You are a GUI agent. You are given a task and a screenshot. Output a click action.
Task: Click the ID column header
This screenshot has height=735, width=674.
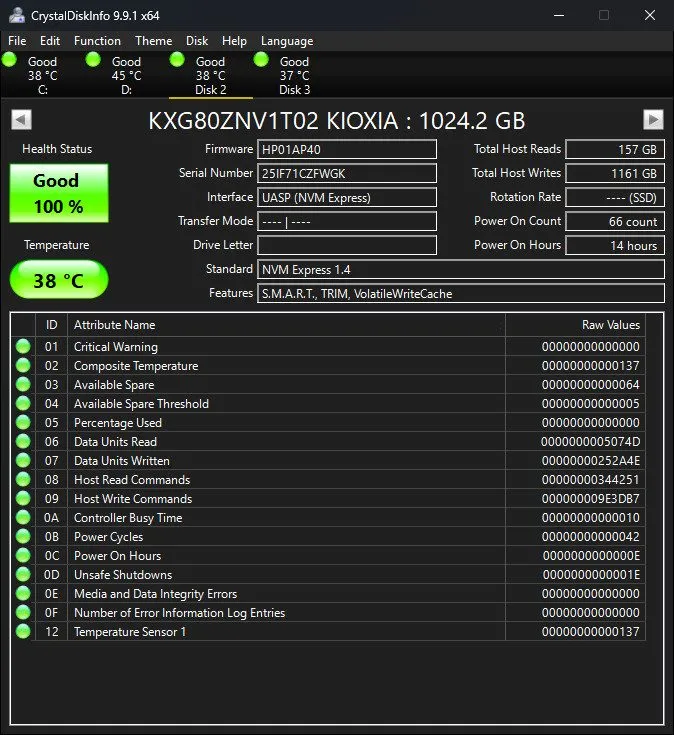click(52, 325)
